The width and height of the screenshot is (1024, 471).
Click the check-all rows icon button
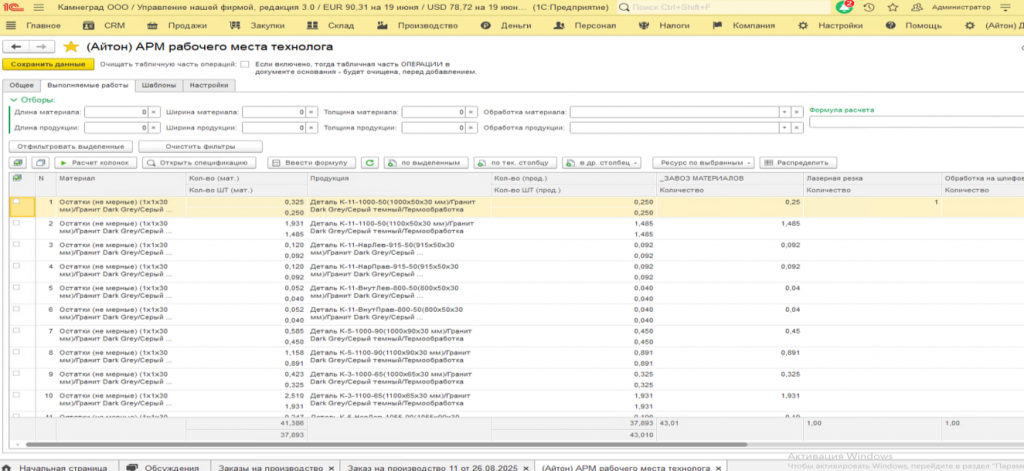(18, 162)
